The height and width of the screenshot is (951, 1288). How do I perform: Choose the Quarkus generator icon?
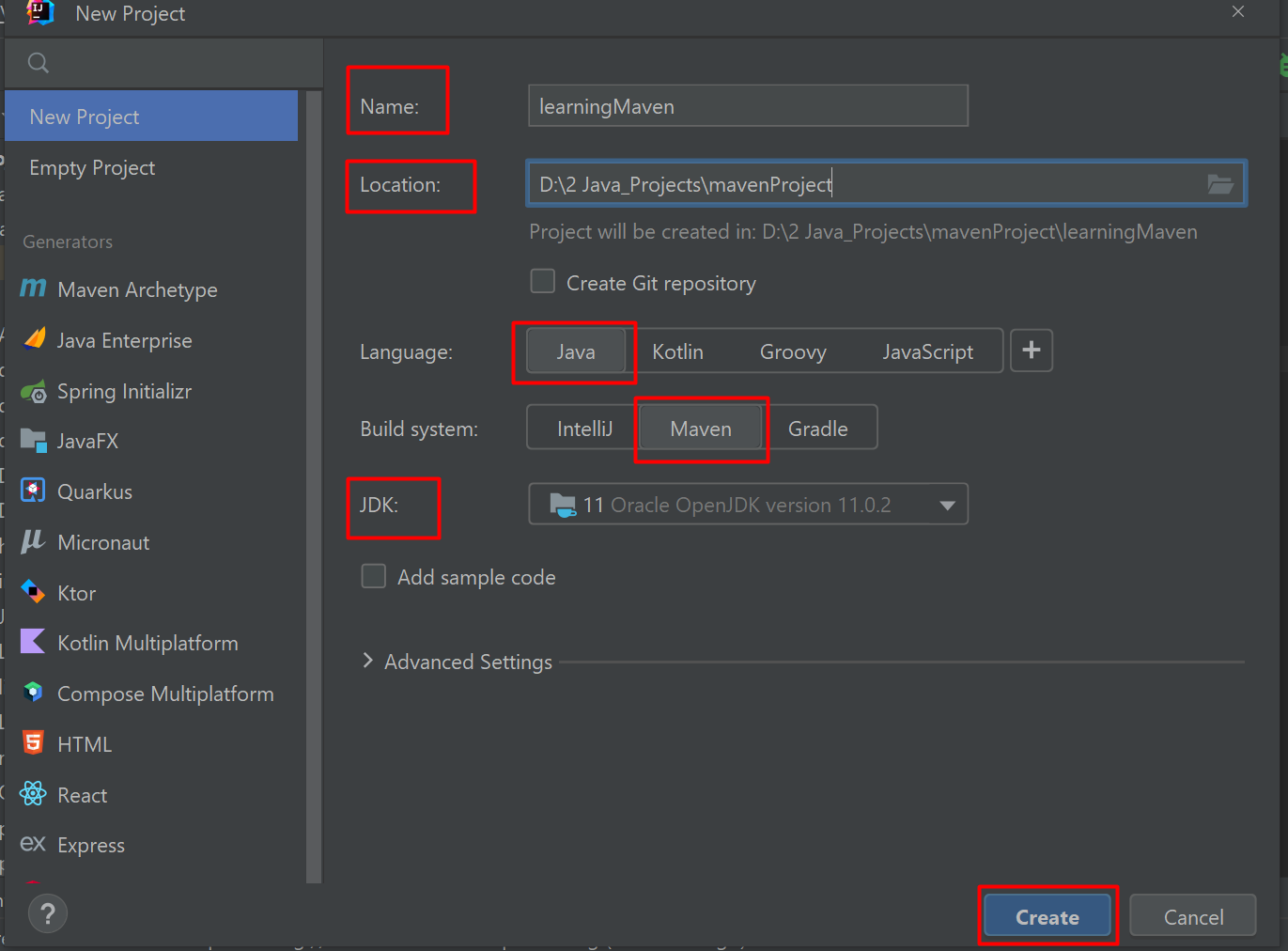[32, 491]
